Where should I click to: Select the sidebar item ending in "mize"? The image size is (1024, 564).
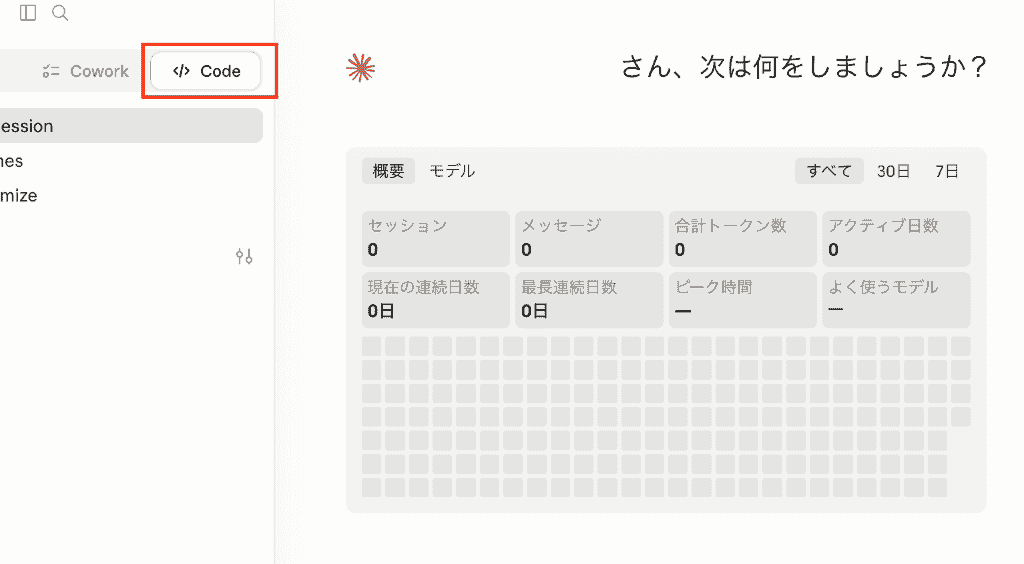click(x=131, y=195)
